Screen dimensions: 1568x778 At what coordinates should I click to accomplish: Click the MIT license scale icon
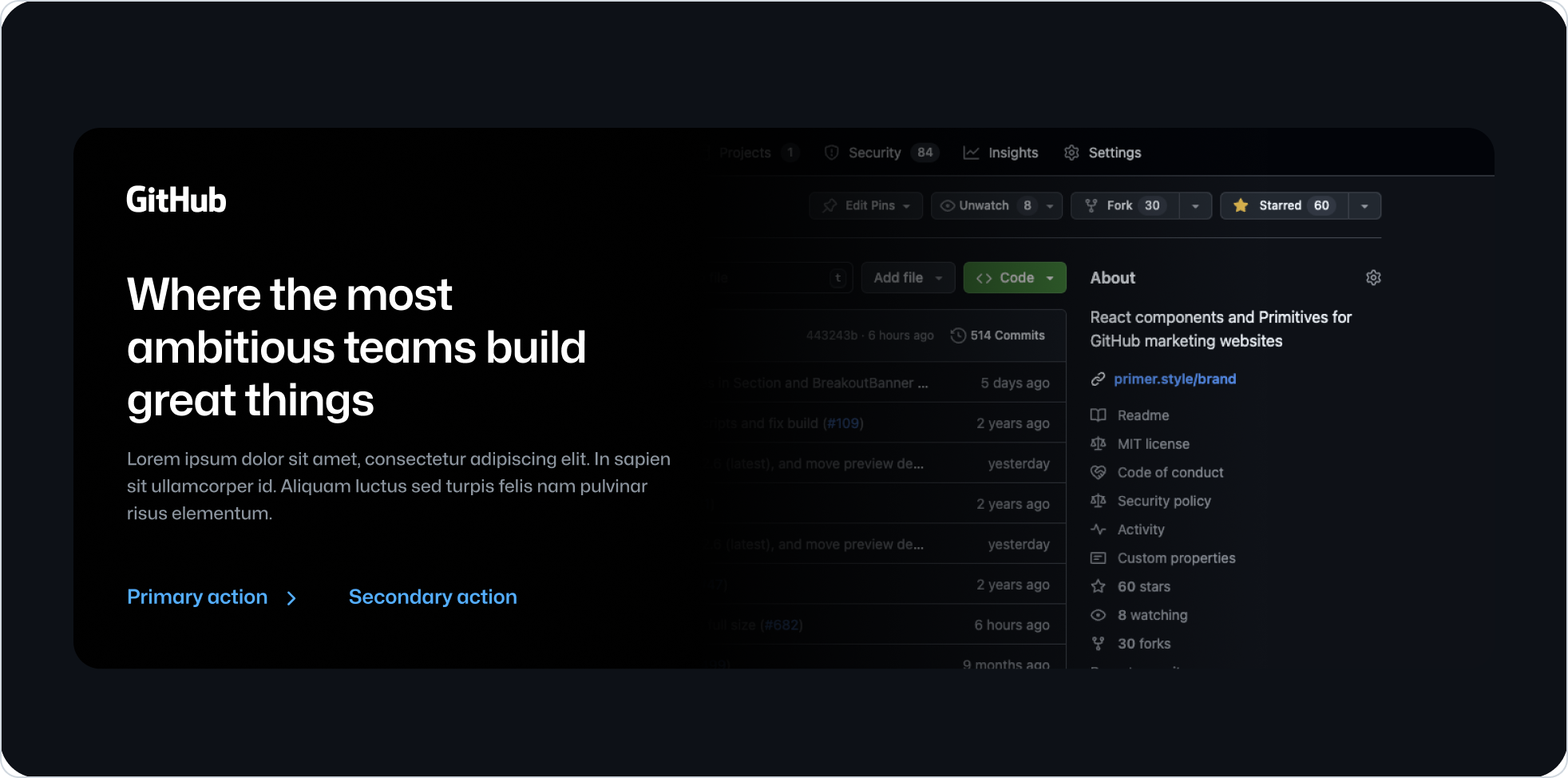tap(1099, 444)
